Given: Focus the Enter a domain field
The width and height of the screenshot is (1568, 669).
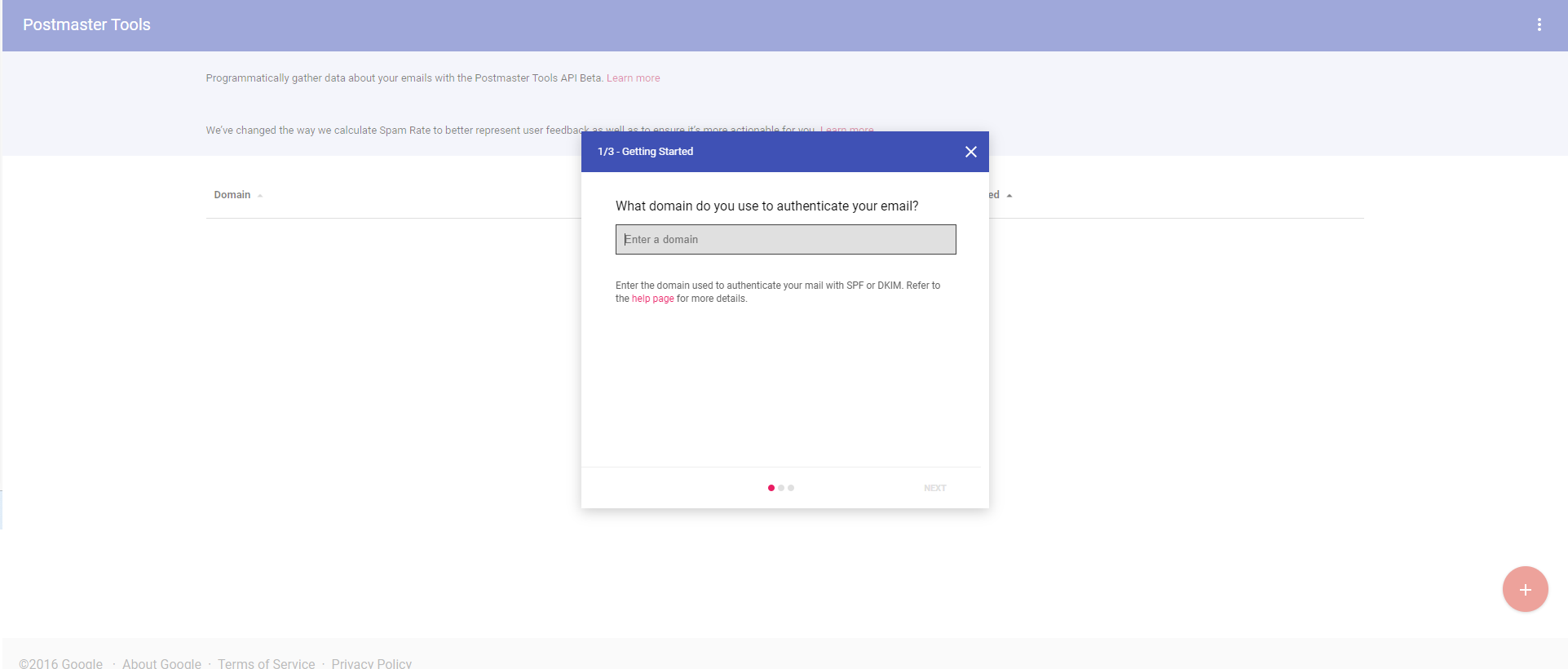Looking at the screenshot, I should 785,239.
